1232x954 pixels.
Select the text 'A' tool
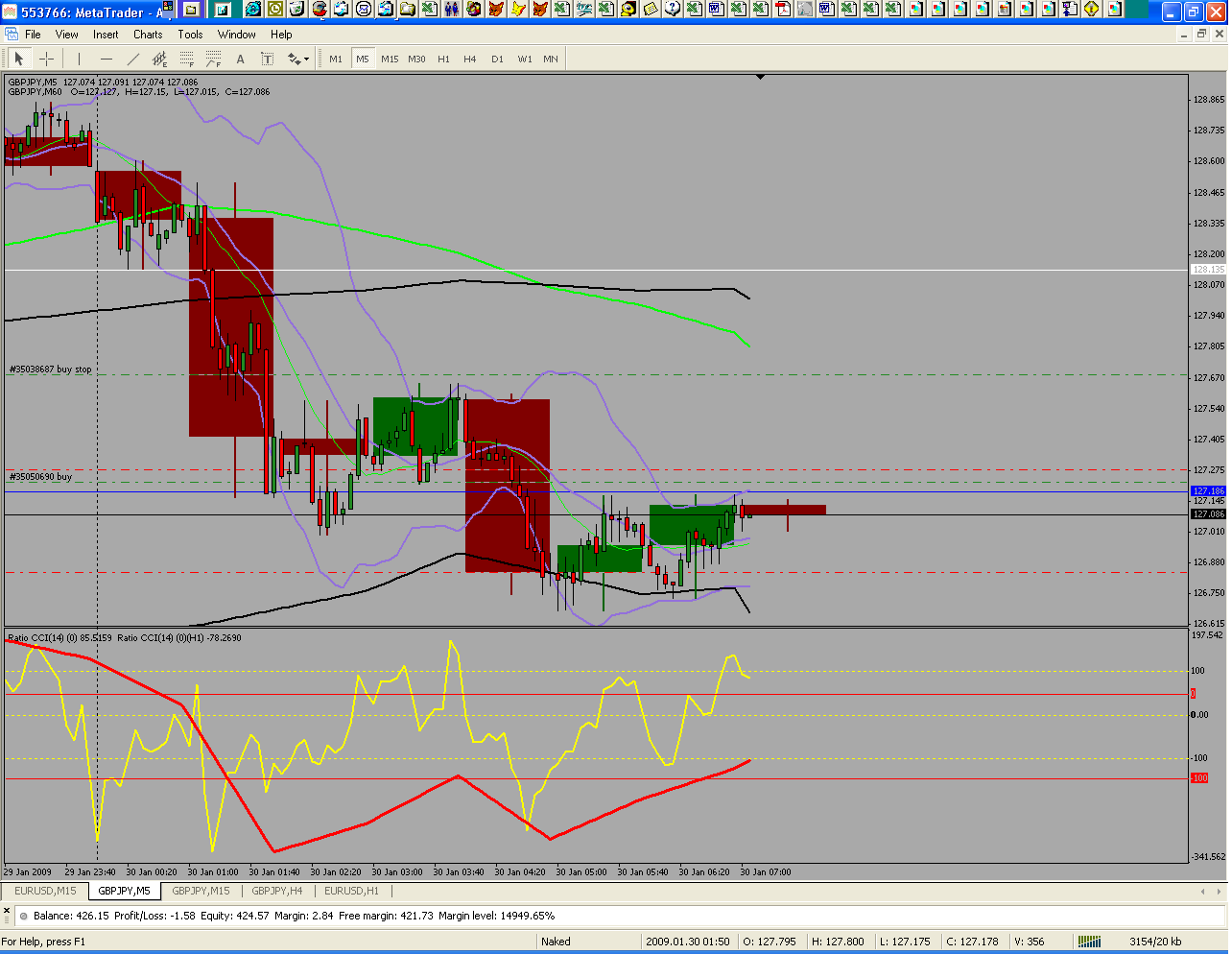point(240,60)
